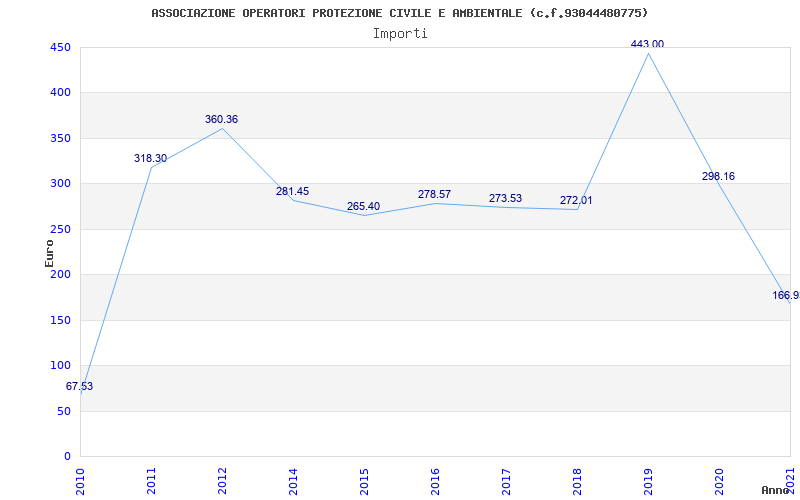800x500 pixels.
Task: Click the x-axis year 2019
Action: point(647,481)
